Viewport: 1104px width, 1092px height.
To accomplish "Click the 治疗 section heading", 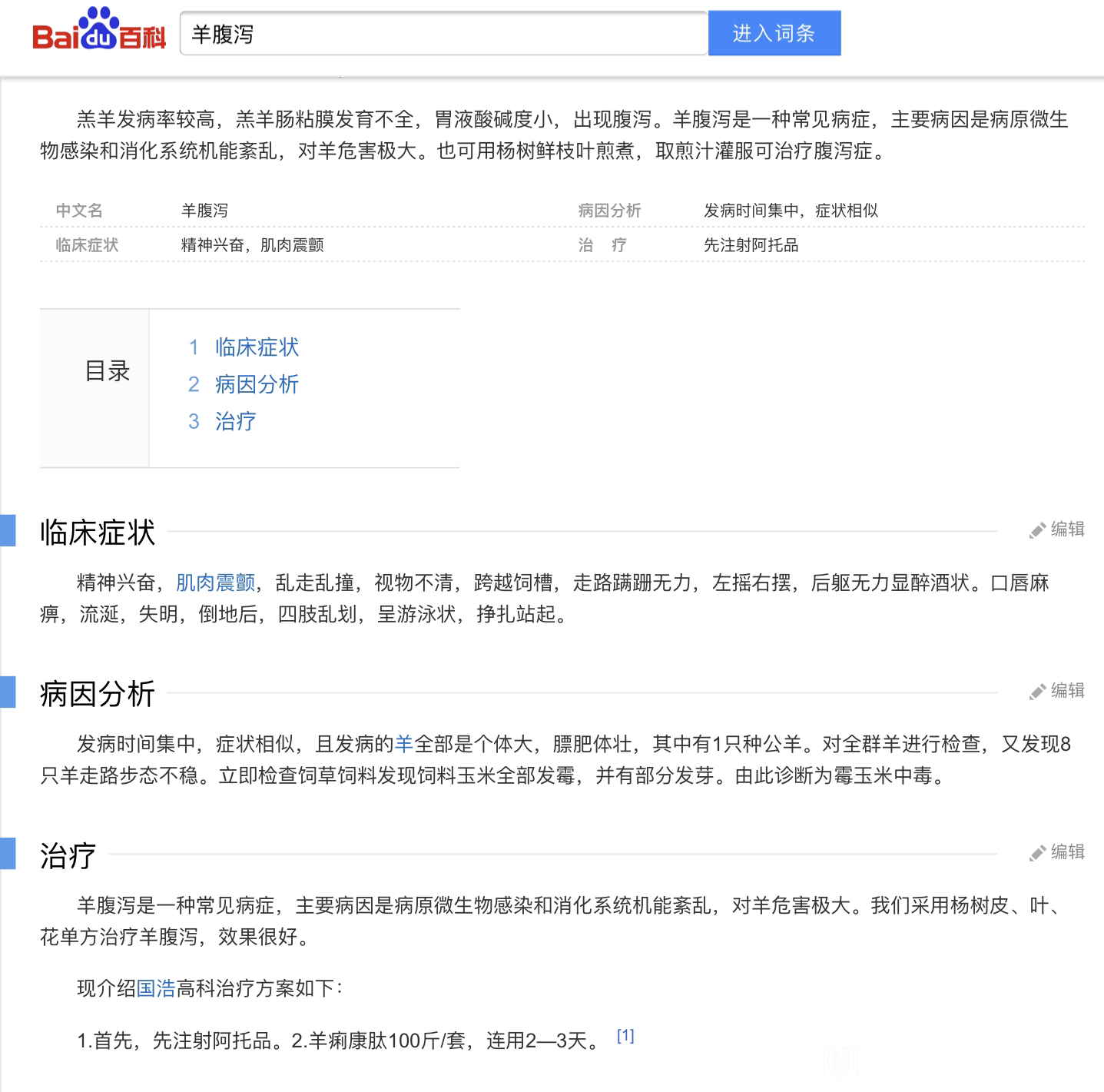I will tap(68, 855).
